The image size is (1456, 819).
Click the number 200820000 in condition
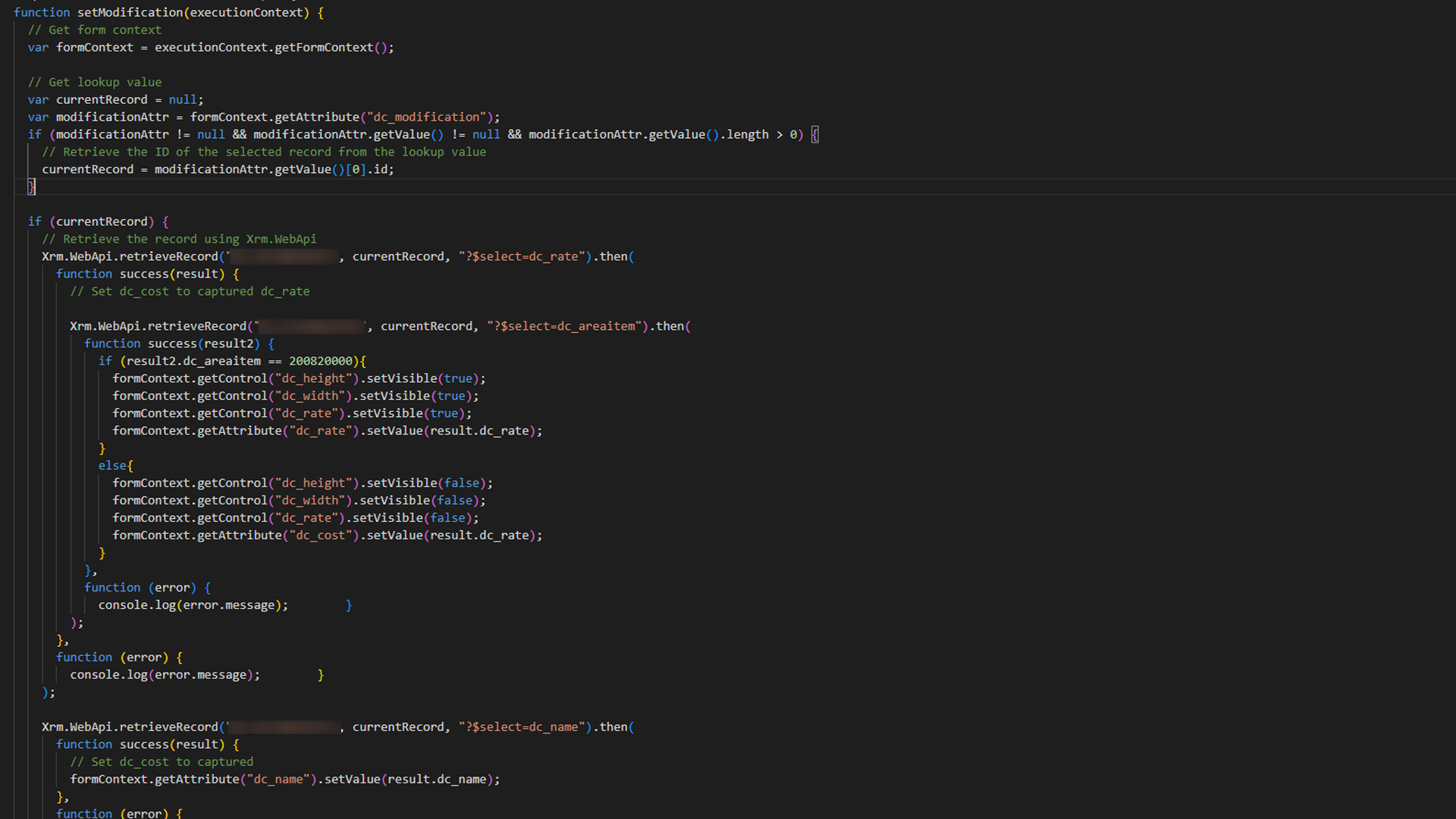[320, 361]
